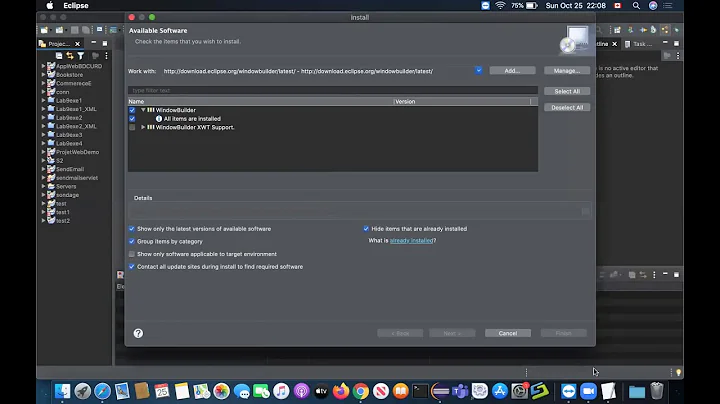Open Eclipse icon in the Dock
This screenshot has height=404, width=720.
tap(440, 391)
